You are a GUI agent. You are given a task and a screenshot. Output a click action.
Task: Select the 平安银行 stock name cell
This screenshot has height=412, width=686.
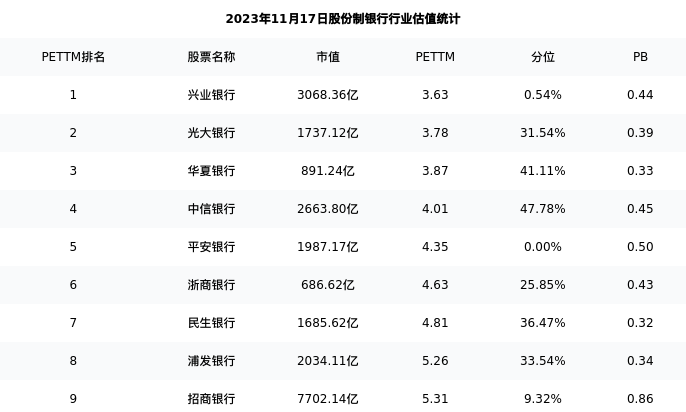point(211,247)
